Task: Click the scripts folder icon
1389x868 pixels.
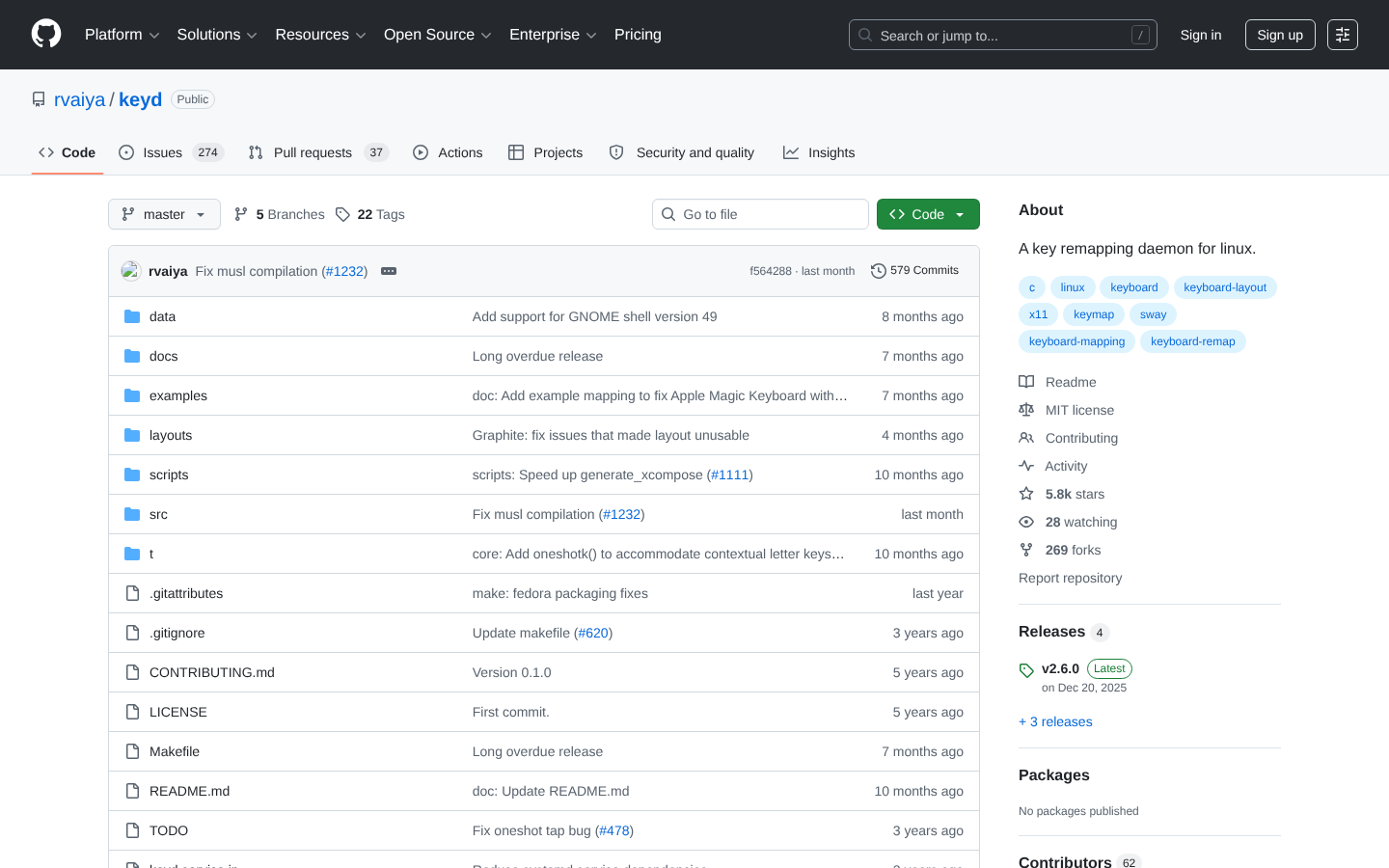Action: tap(132, 475)
